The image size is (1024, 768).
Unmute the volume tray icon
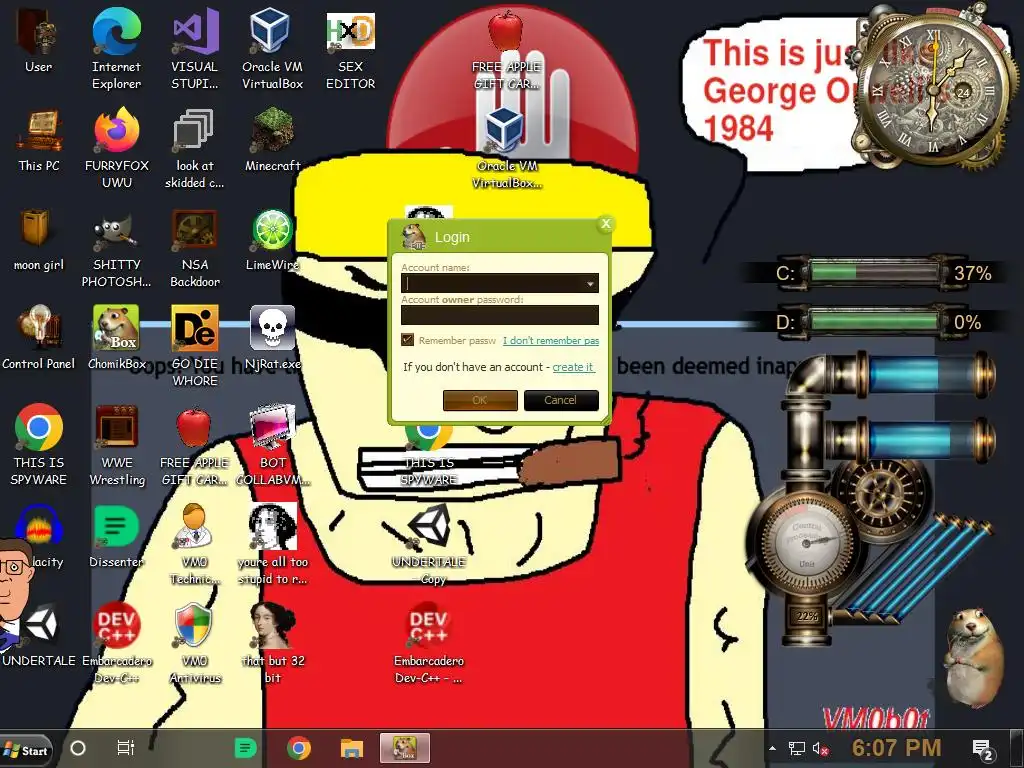(x=821, y=748)
